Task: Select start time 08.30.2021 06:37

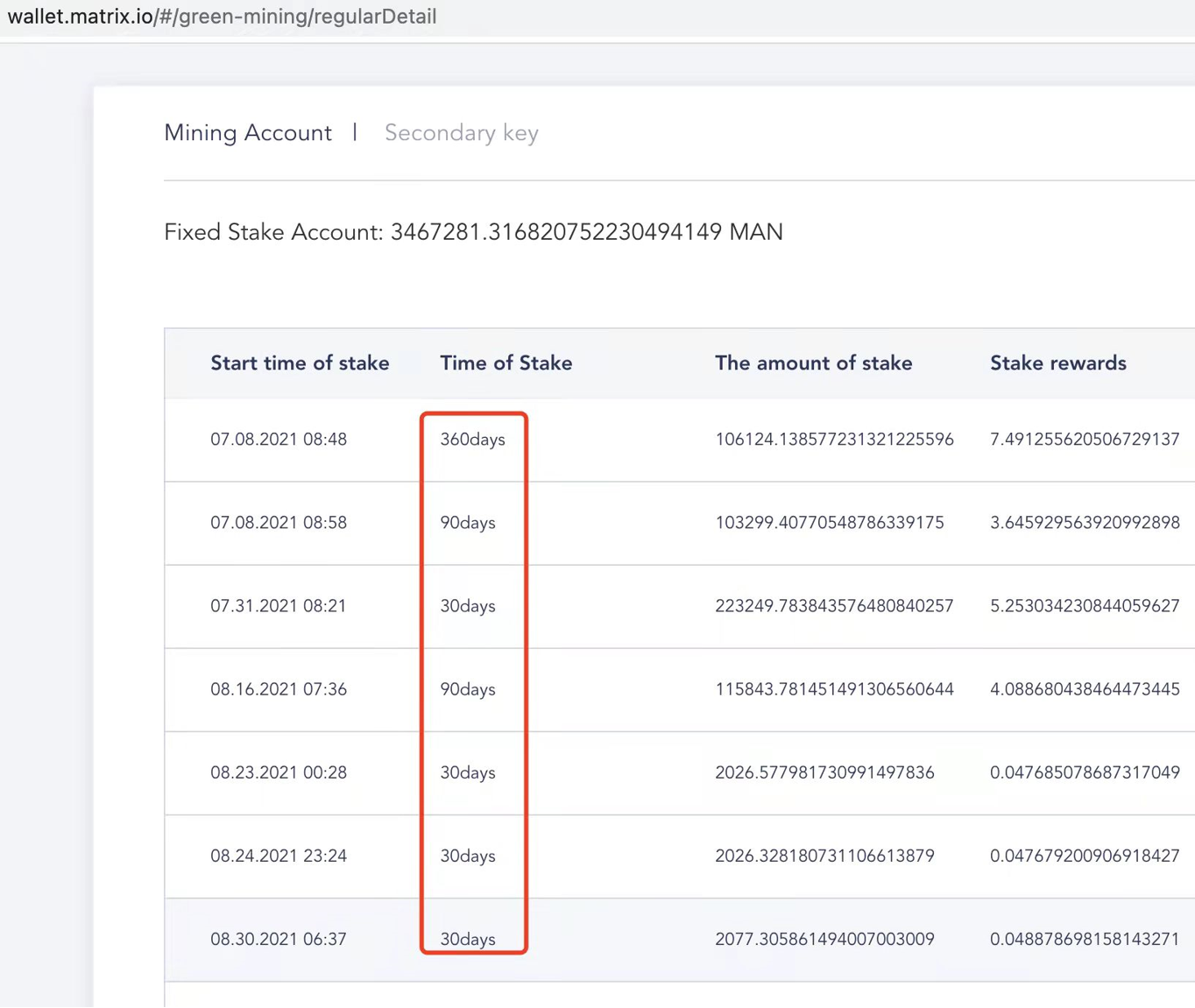Action: 279,939
